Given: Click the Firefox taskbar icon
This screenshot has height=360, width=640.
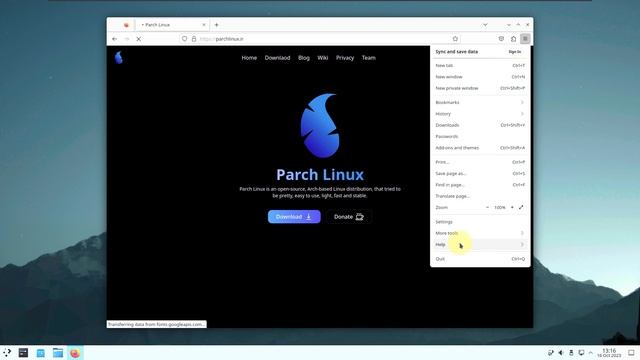Looking at the screenshot, I should (75, 353).
